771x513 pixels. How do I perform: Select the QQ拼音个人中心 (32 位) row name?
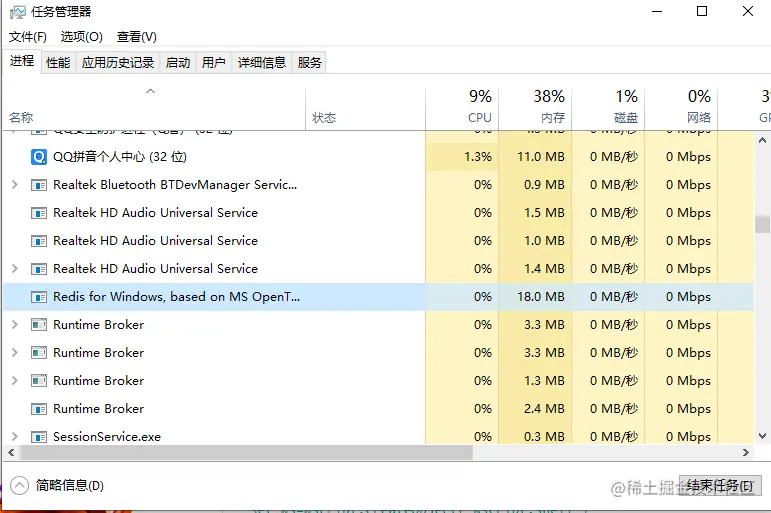click(x=120, y=157)
